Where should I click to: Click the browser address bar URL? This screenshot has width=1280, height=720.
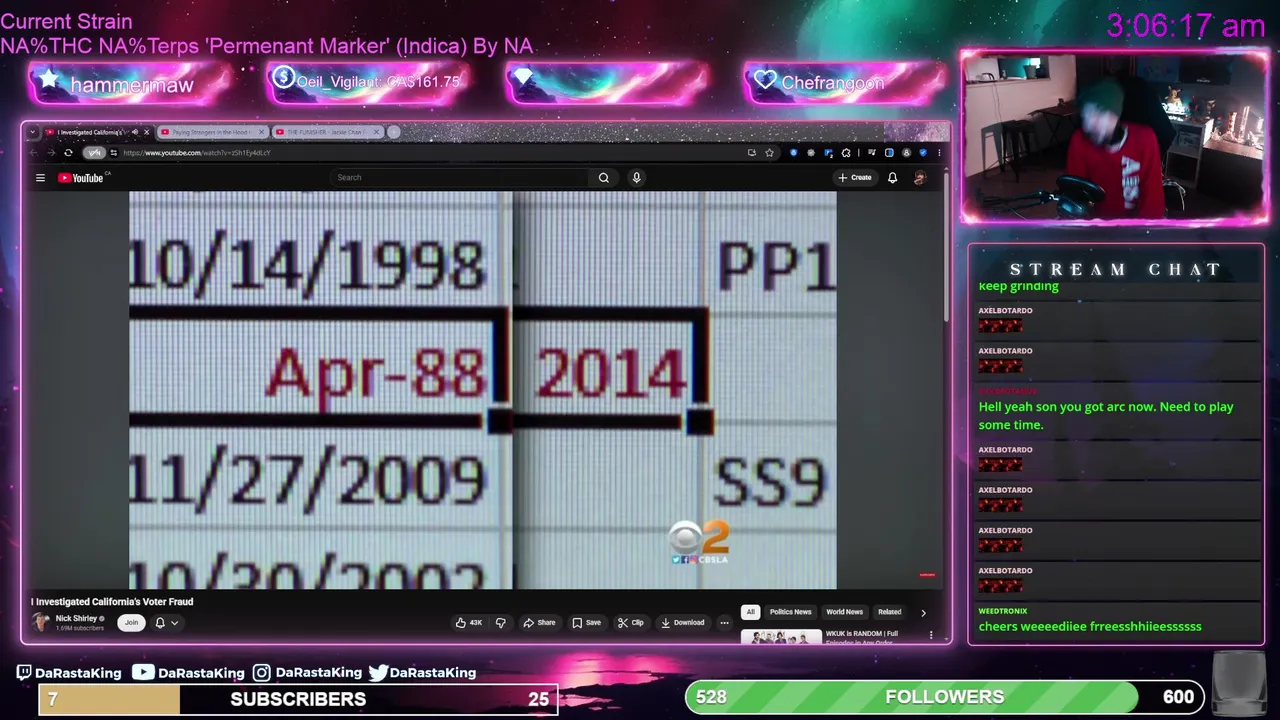pyautogui.click(x=197, y=153)
